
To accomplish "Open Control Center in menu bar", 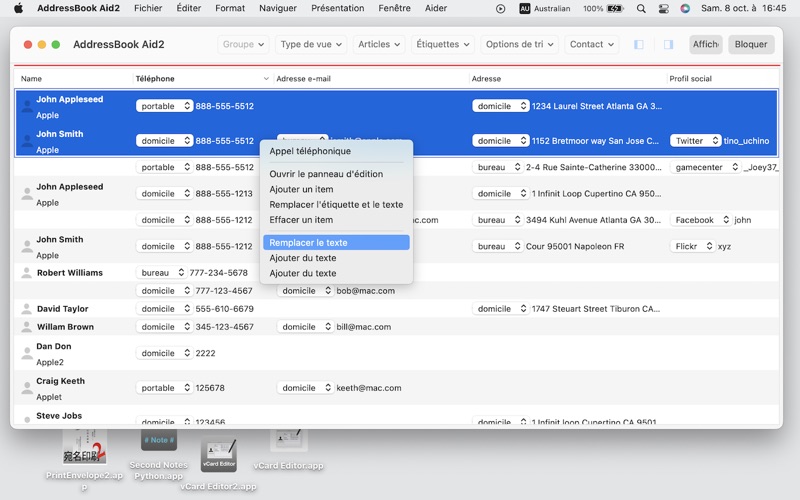I will 663,8.
